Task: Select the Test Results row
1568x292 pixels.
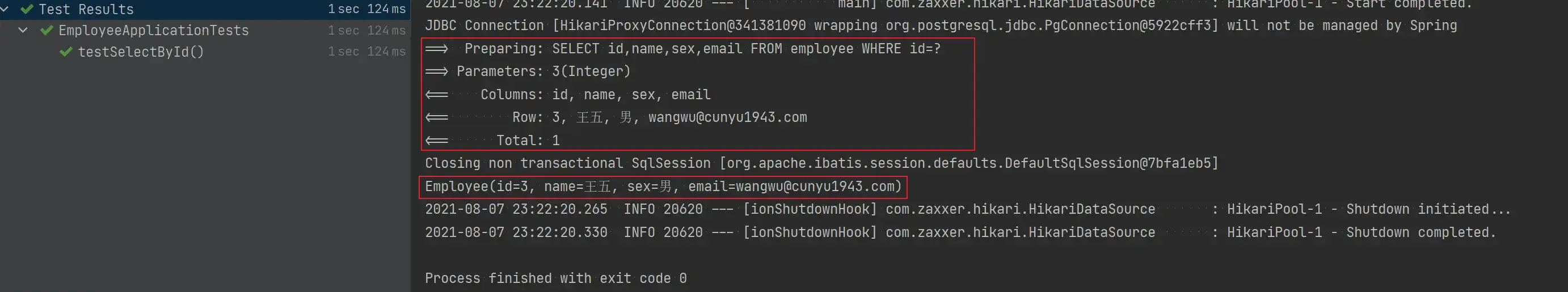Action: point(205,9)
